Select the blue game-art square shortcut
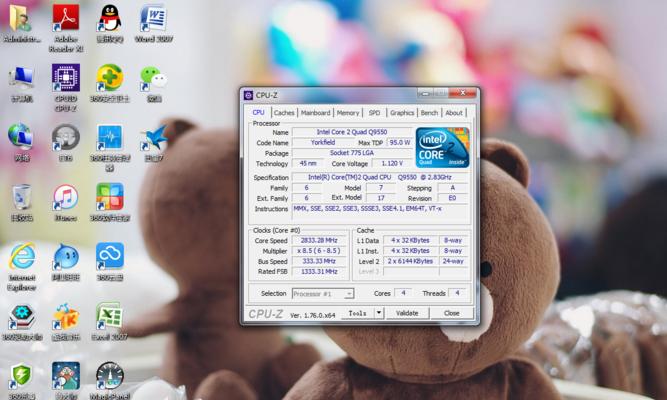The width and height of the screenshot is (667, 400). click(66, 376)
